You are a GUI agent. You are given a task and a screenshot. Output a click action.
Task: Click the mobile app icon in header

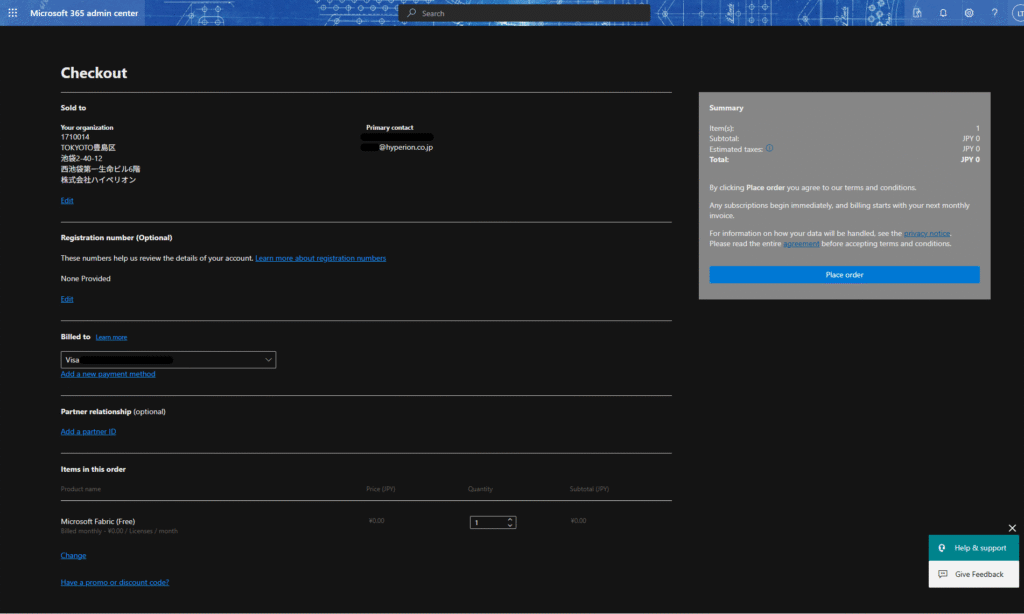click(x=917, y=13)
